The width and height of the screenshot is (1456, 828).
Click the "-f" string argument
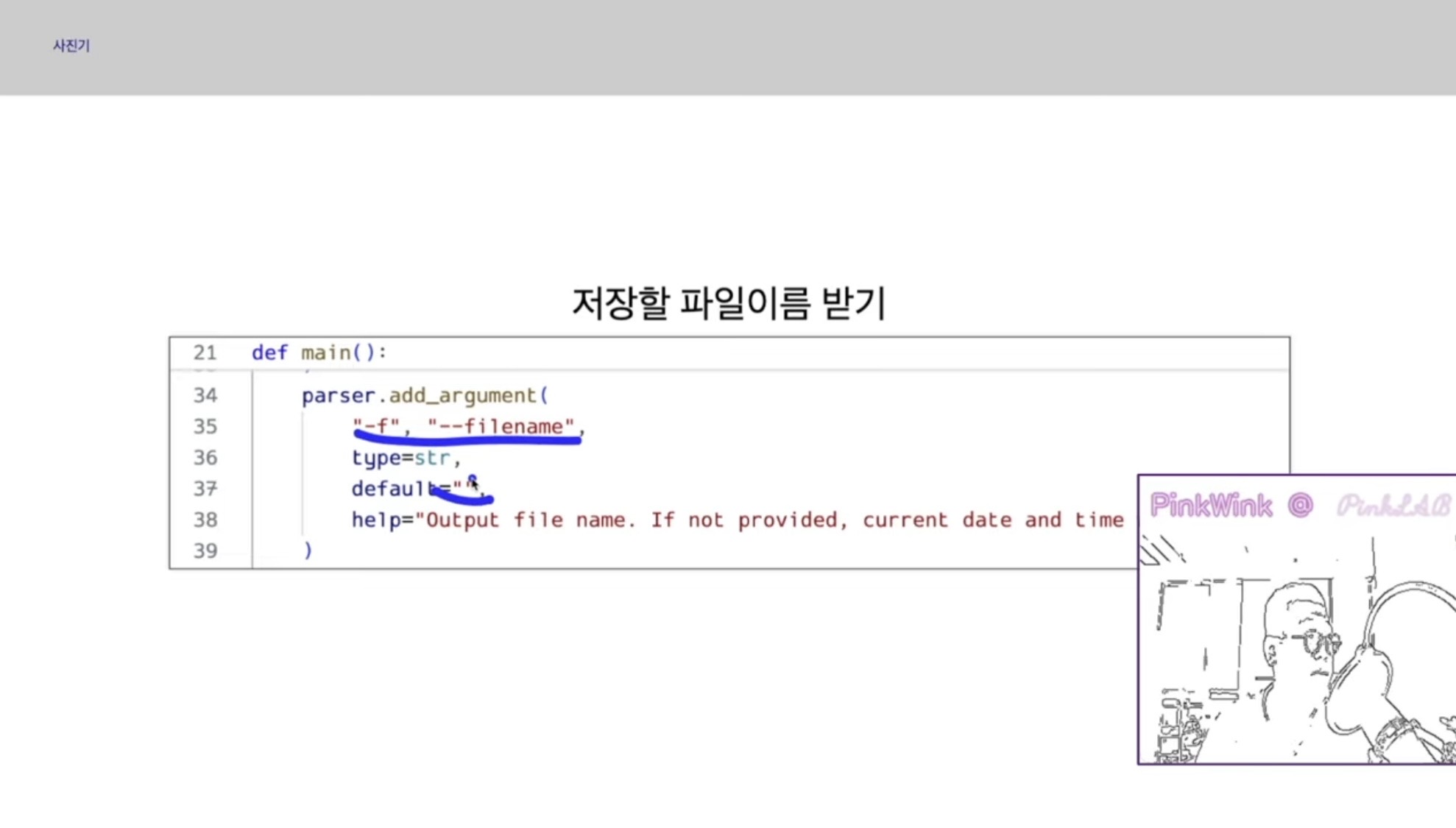point(376,426)
